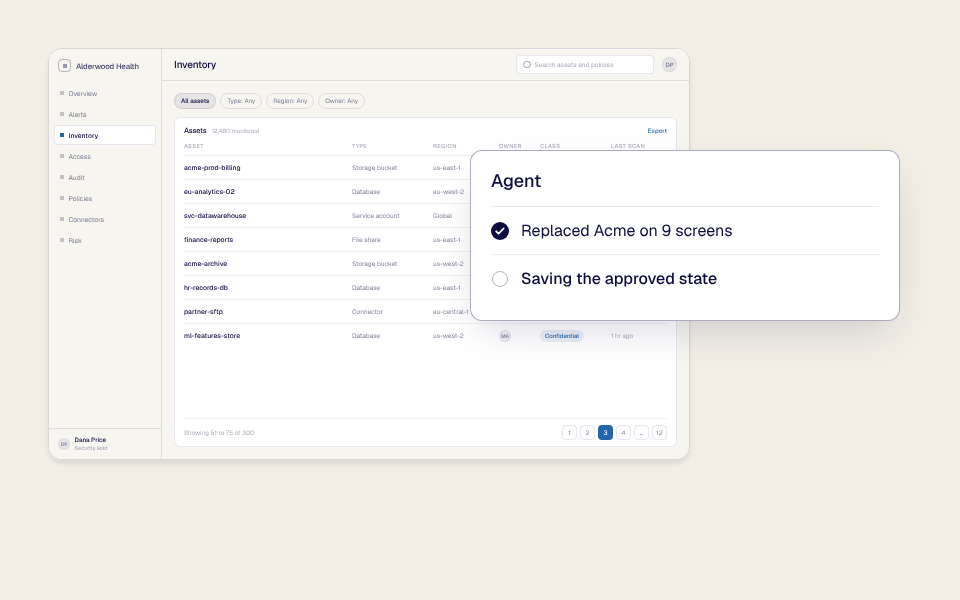Go to the Risk section
The width and height of the screenshot is (960, 600).
click(x=105, y=241)
